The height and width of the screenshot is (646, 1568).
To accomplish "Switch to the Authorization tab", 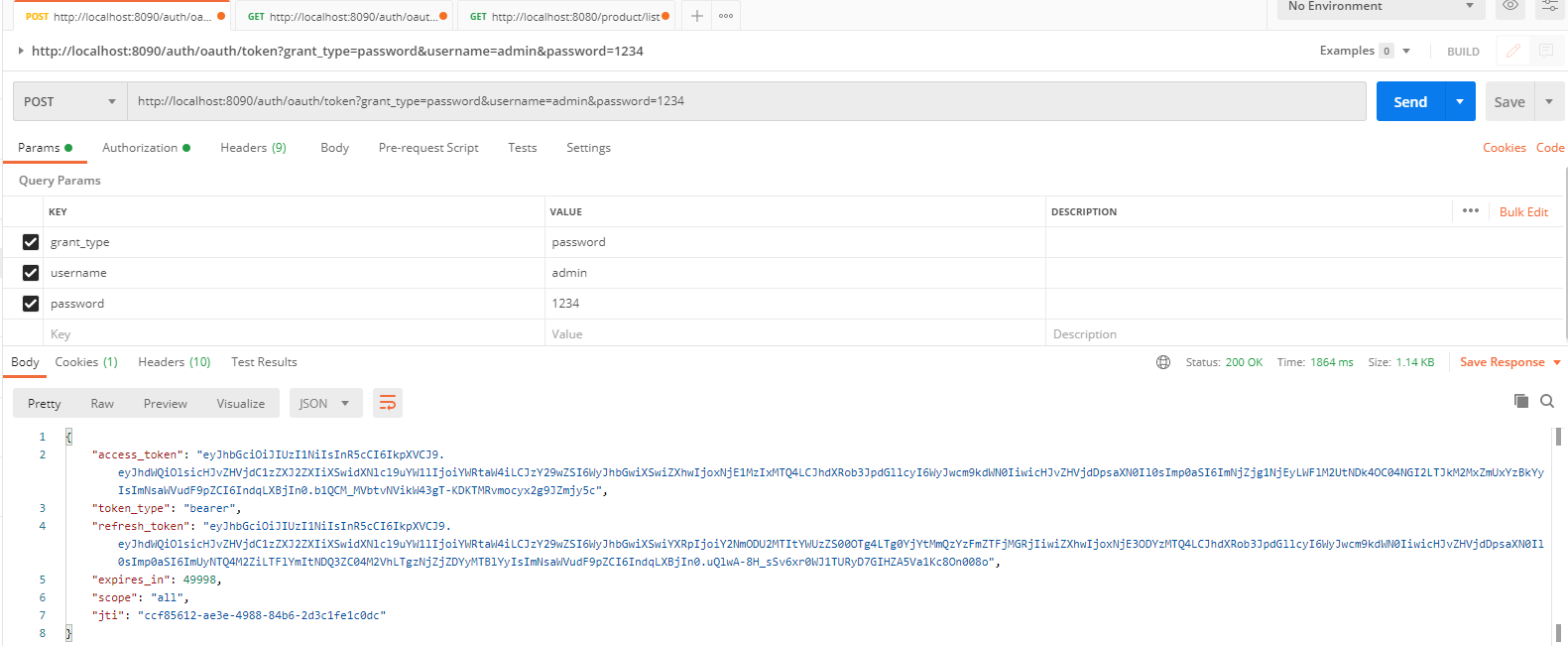I will [x=146, y=148].
